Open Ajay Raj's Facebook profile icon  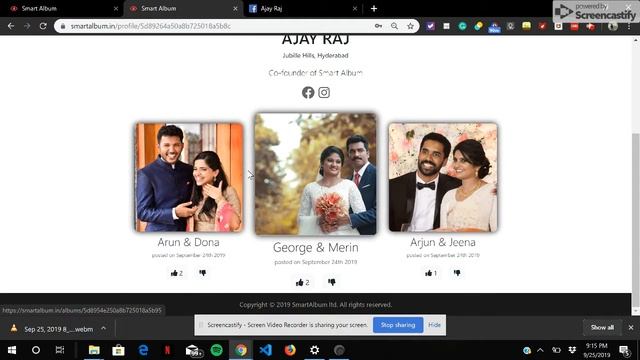pyautogui.click(x=308, y=93)
